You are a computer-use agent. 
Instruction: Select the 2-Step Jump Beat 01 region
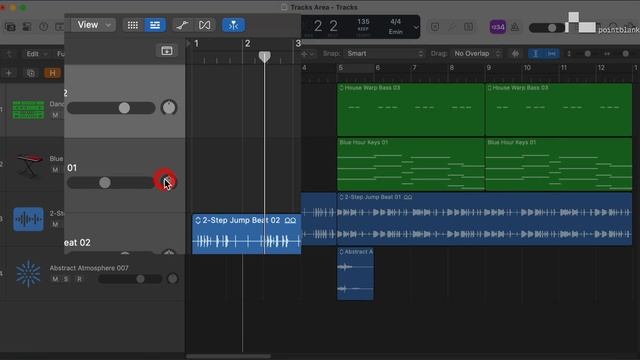click(484, 219)
